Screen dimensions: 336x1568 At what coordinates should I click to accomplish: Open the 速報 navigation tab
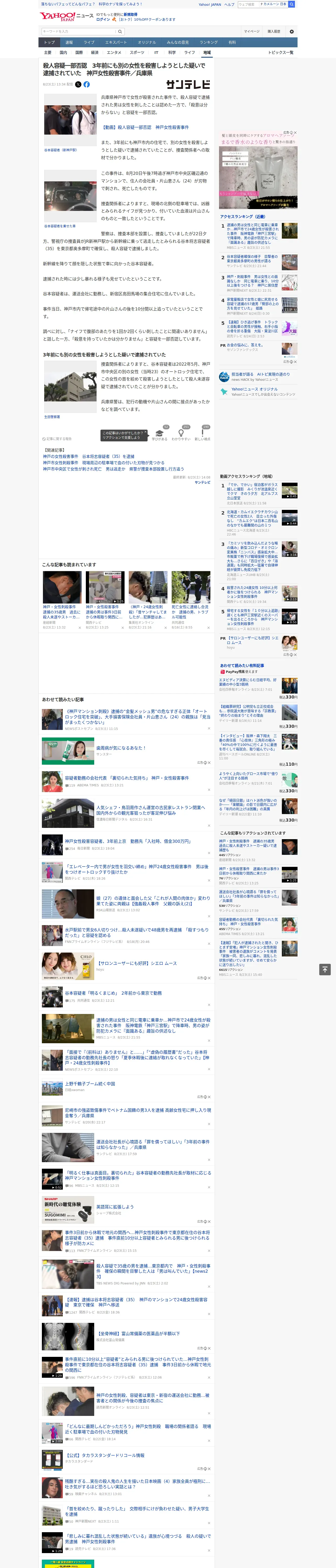click(x=69, y=42)
